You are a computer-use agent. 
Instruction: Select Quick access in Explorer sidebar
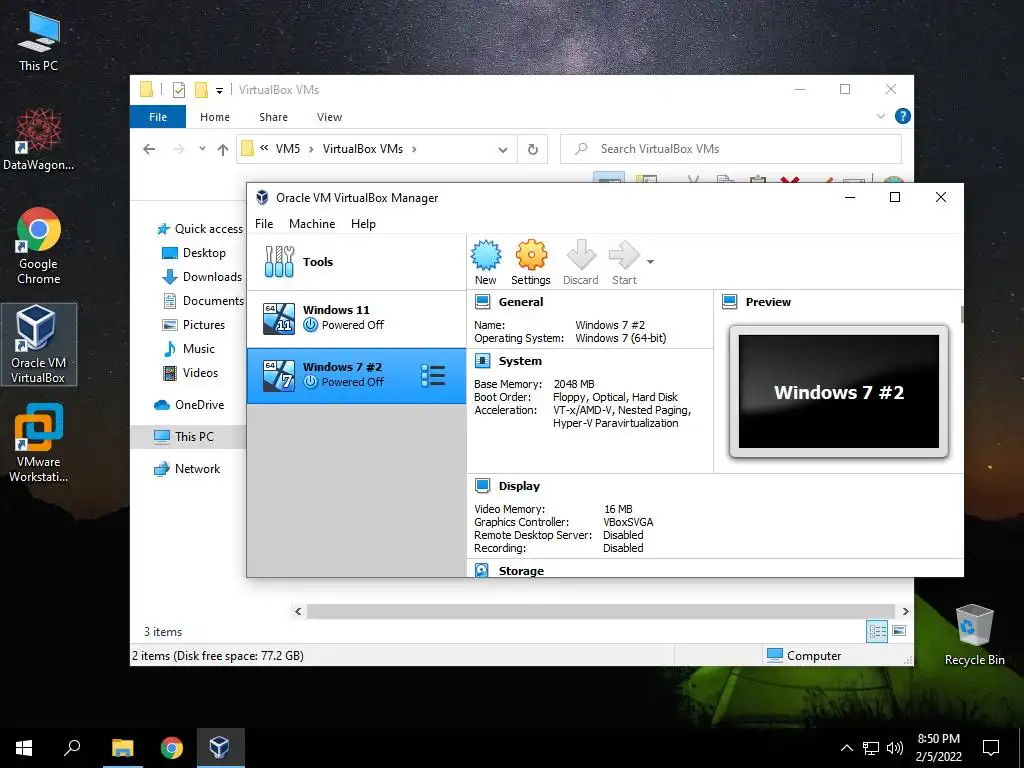coord(200,229)
